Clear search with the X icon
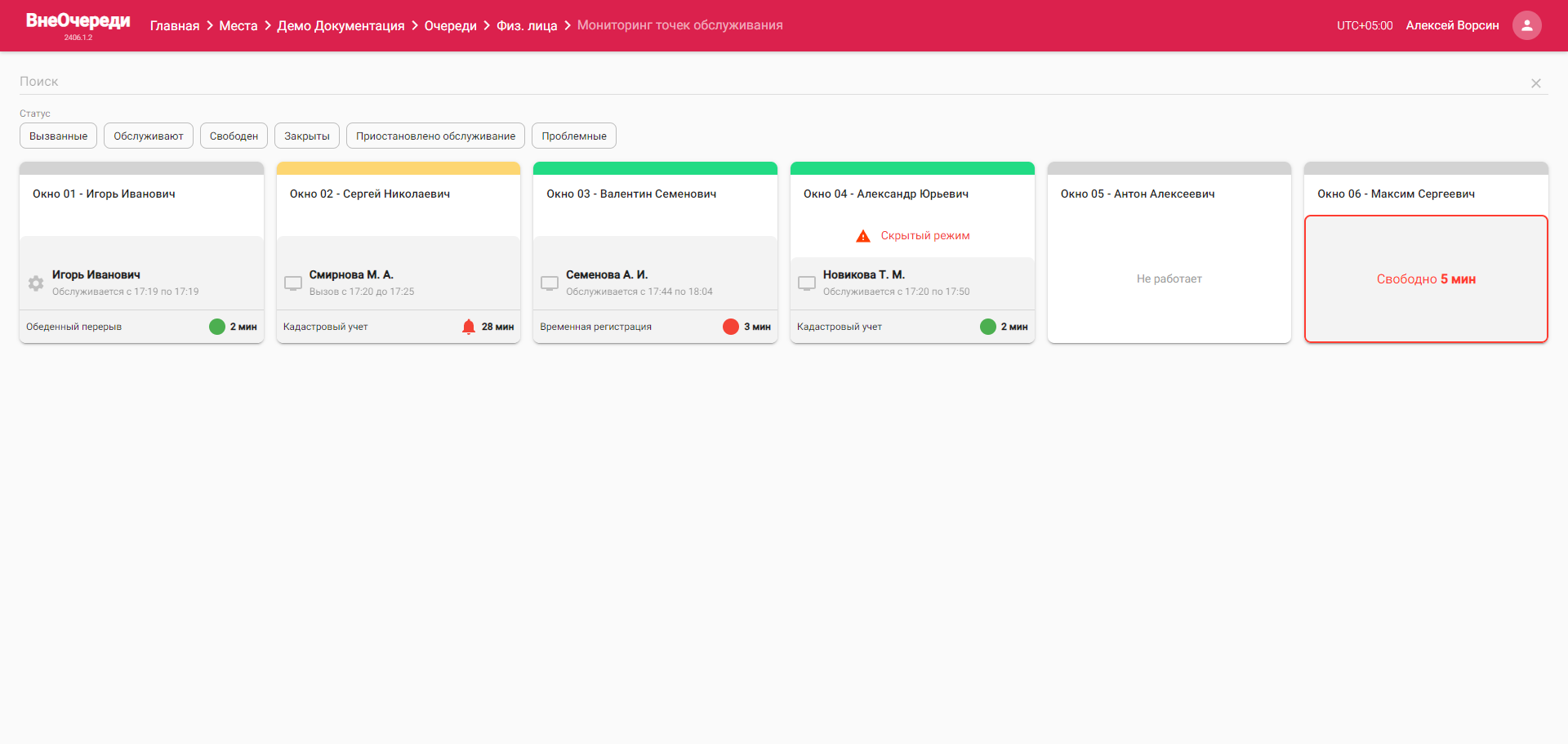This screenshot has height=744, width=1568. 1535,83
